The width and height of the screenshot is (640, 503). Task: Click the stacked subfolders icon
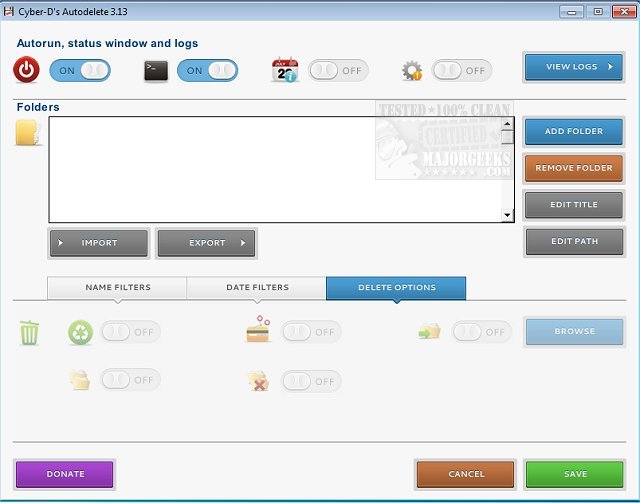click(80, 380)
